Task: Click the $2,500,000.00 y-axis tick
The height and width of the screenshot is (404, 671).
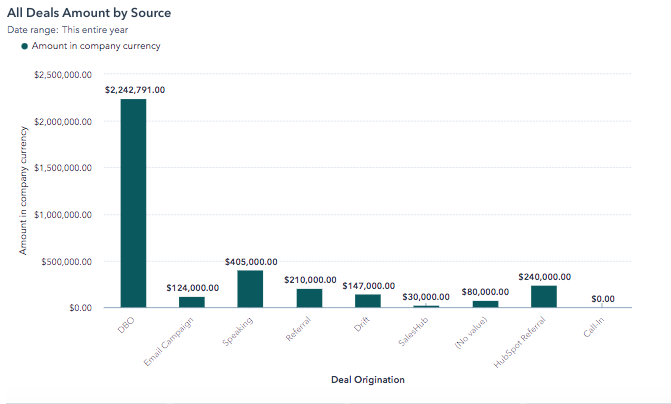Action: click(x=63, y=75)
